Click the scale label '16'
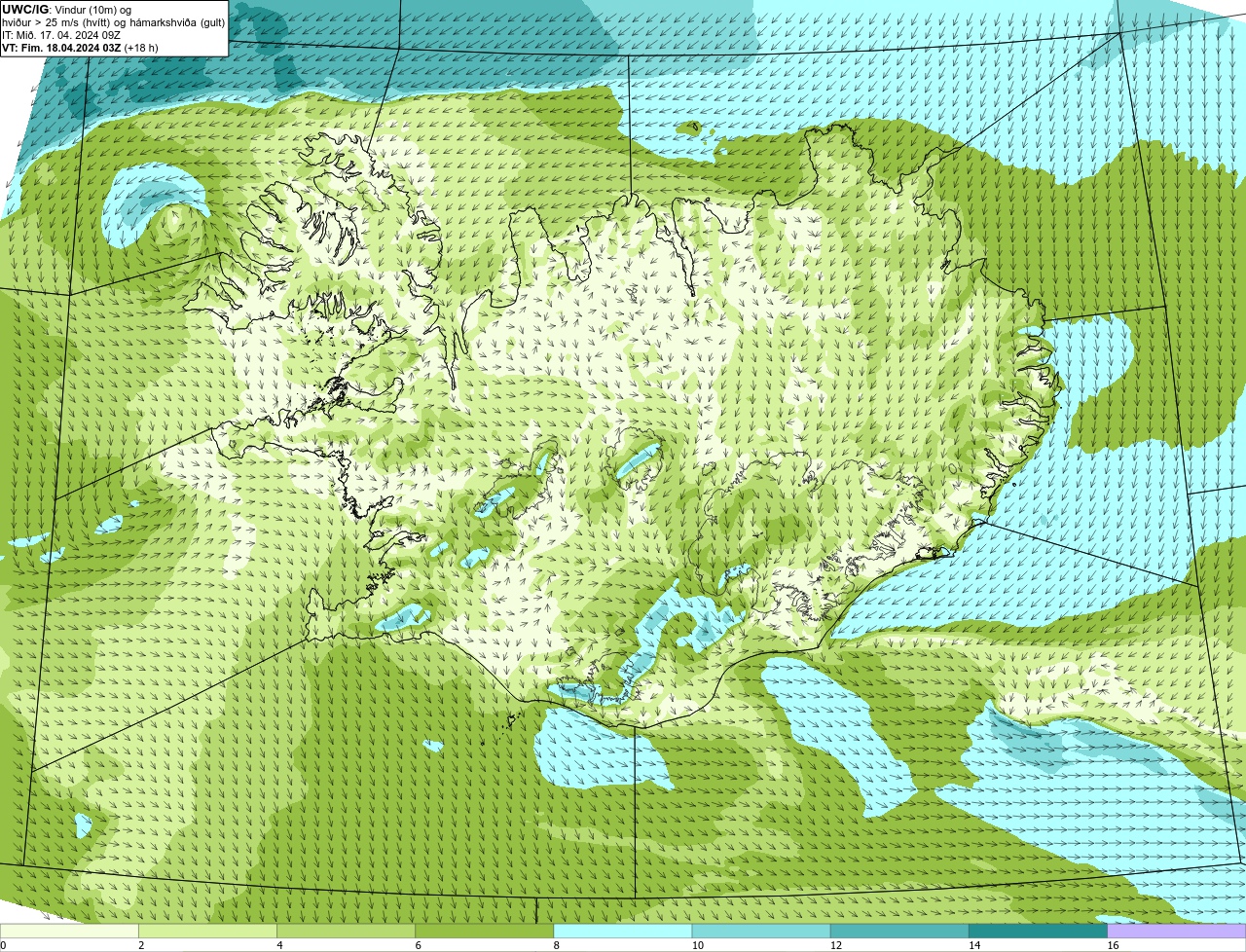1246x952 pixels. [1112, 945]
